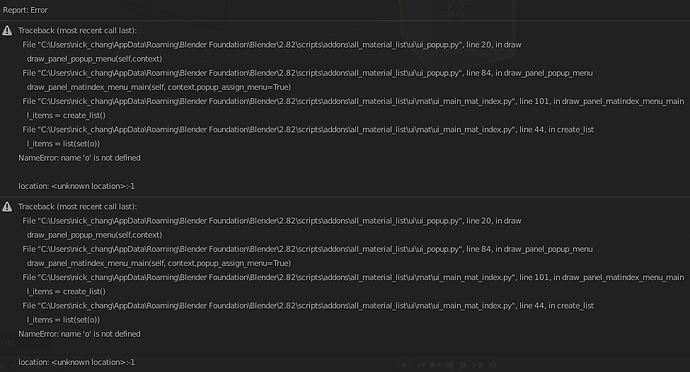690x372 pixels.
Task: Click second 'draw_panel_matindex_menu_main(self, context,...)' code line
Action: point(159,263)
